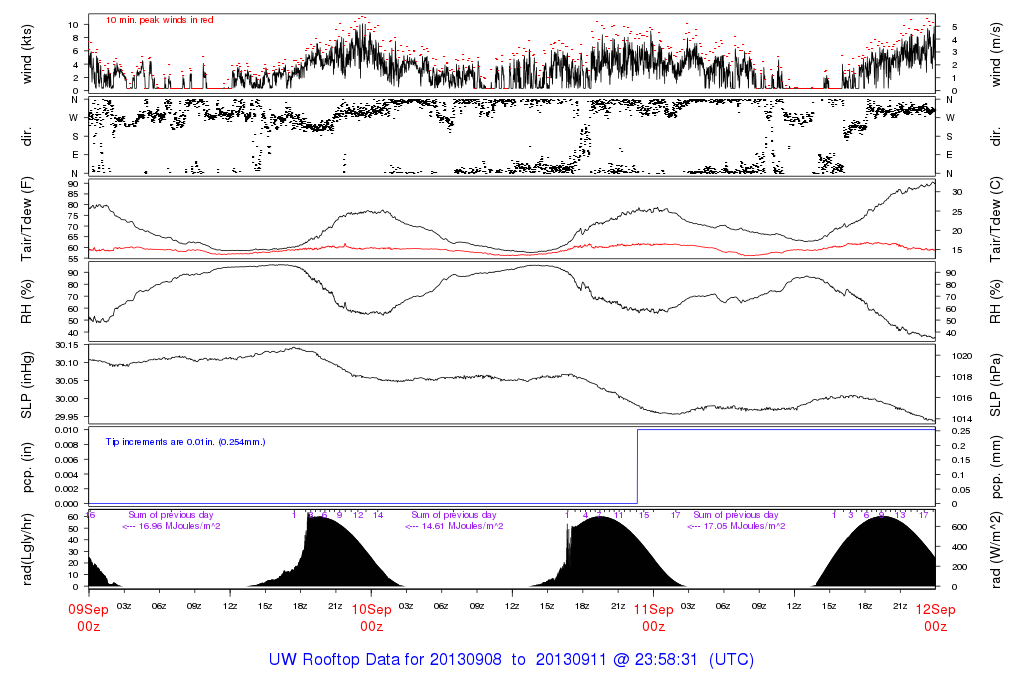The image size is (1024, 700).
Task: Click the "600" W/m^2 tick label
Action: pos(959,527)
